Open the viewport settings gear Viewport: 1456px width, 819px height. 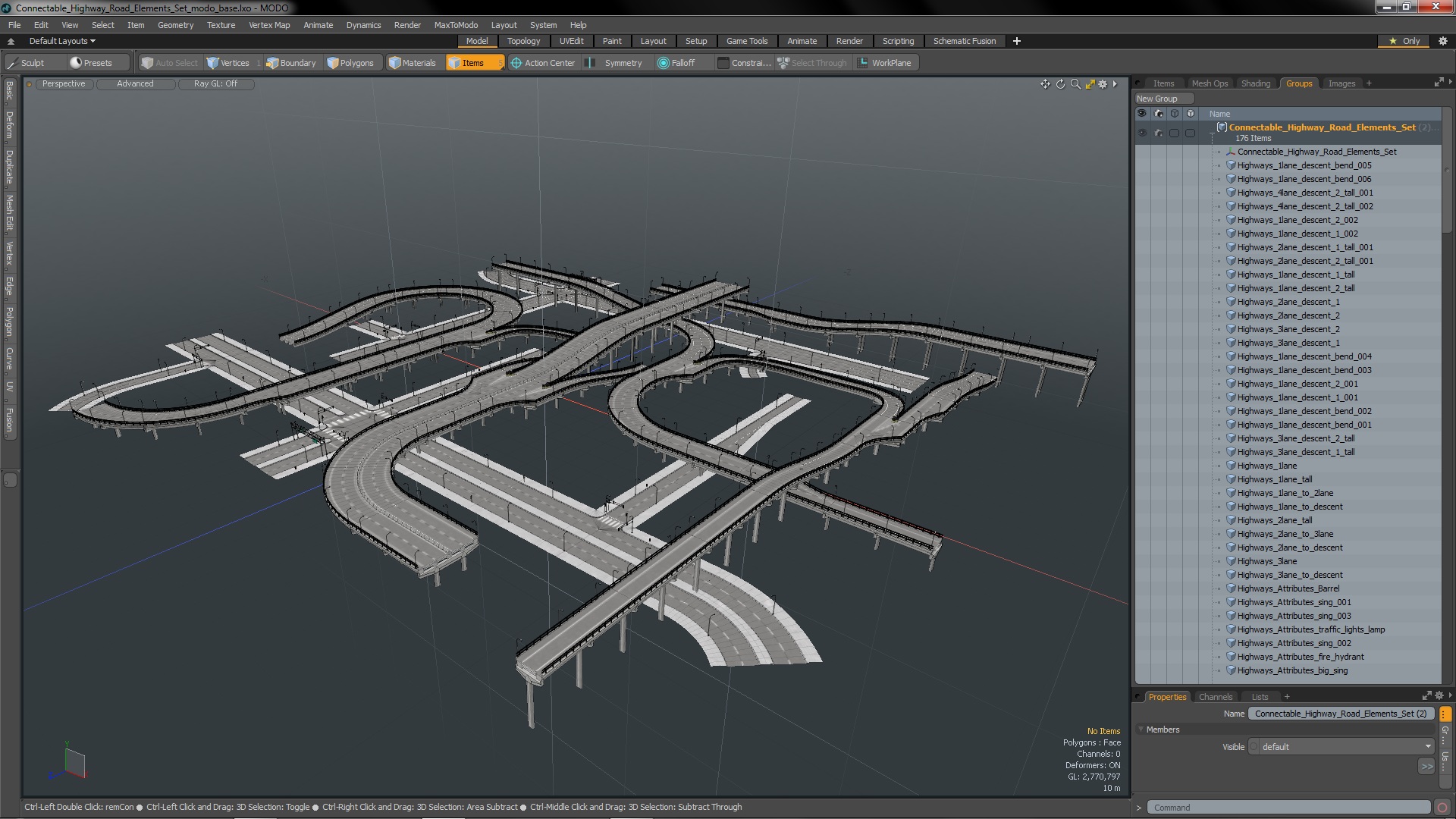coord(1103,84)
